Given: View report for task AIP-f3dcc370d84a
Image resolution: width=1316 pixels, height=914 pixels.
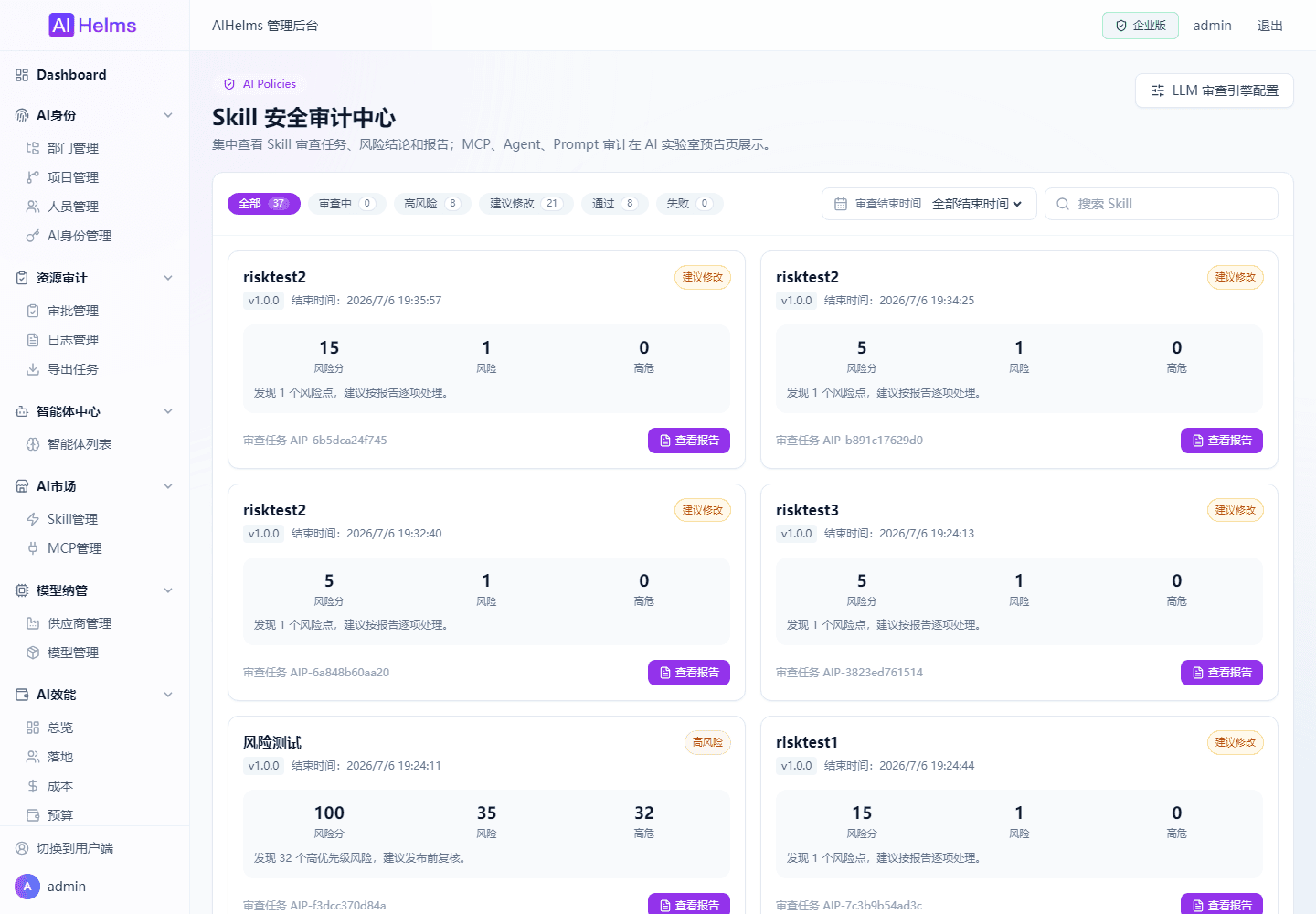Looking at the screenshot, I should pyautogui.click(x=689, y=905).
